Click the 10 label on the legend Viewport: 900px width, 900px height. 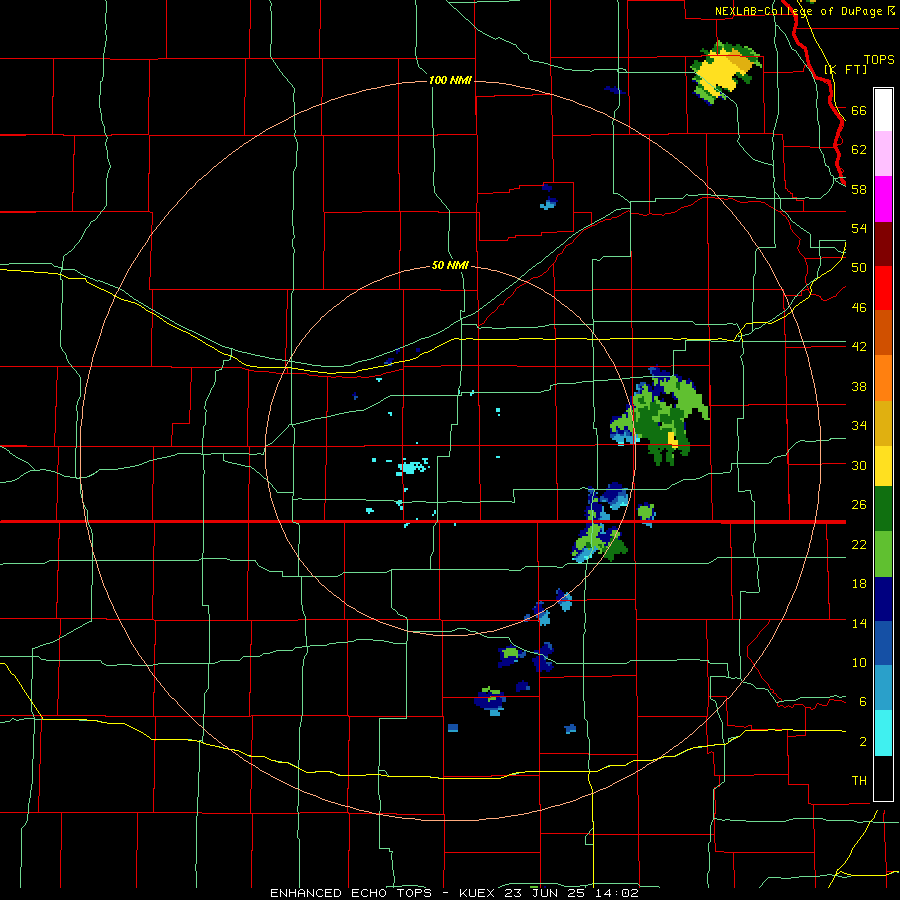[859, 662]
